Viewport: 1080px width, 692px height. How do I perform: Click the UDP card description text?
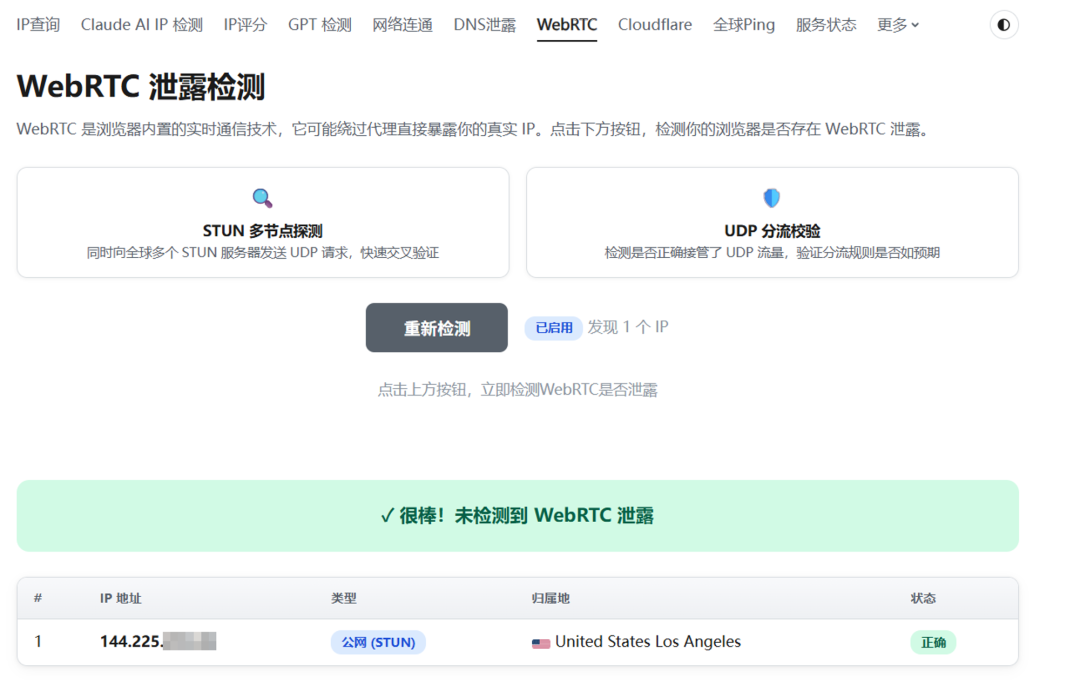coord(772,253)
